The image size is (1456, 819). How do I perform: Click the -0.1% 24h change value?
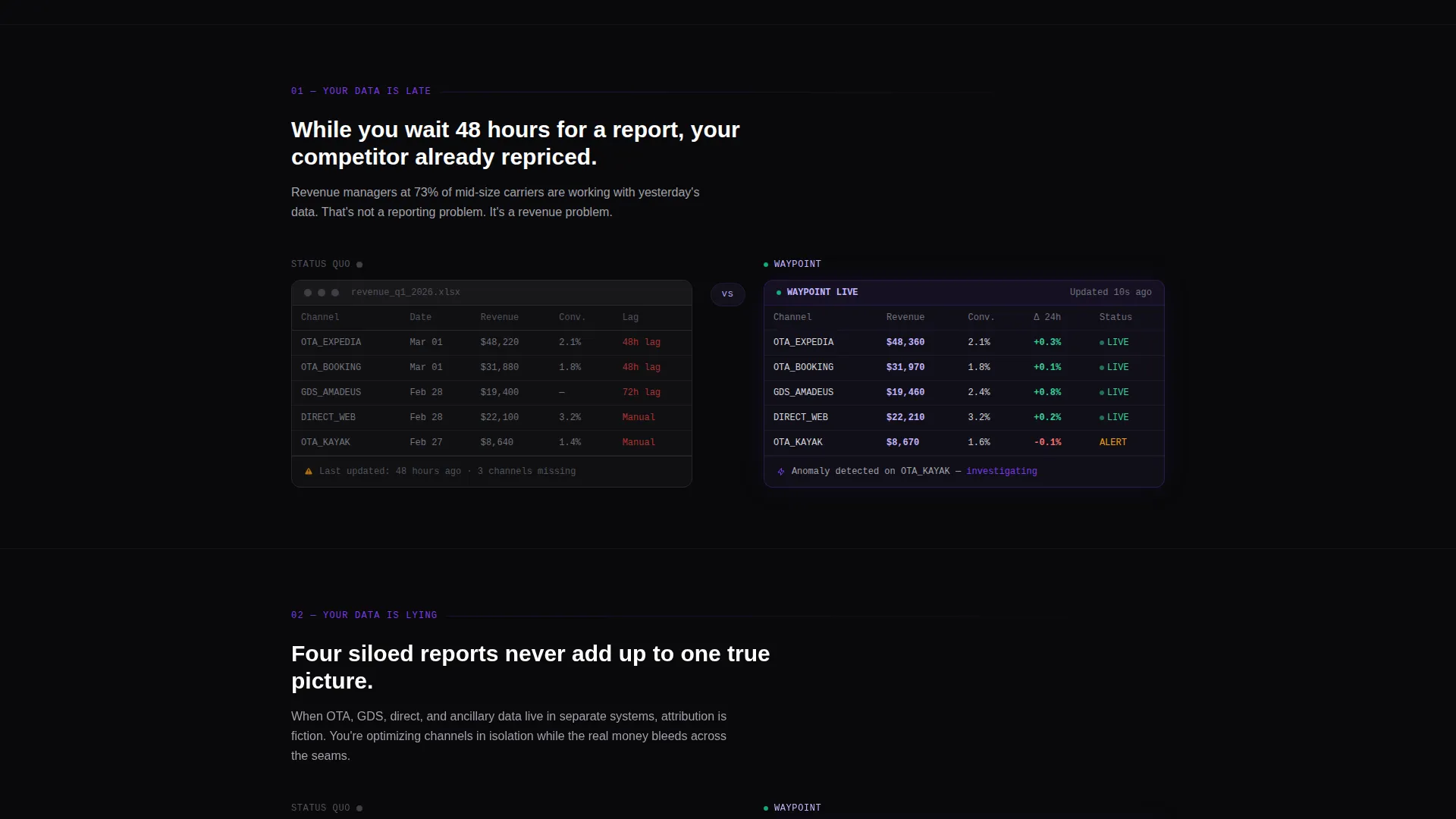click(x=1047, y=443)
